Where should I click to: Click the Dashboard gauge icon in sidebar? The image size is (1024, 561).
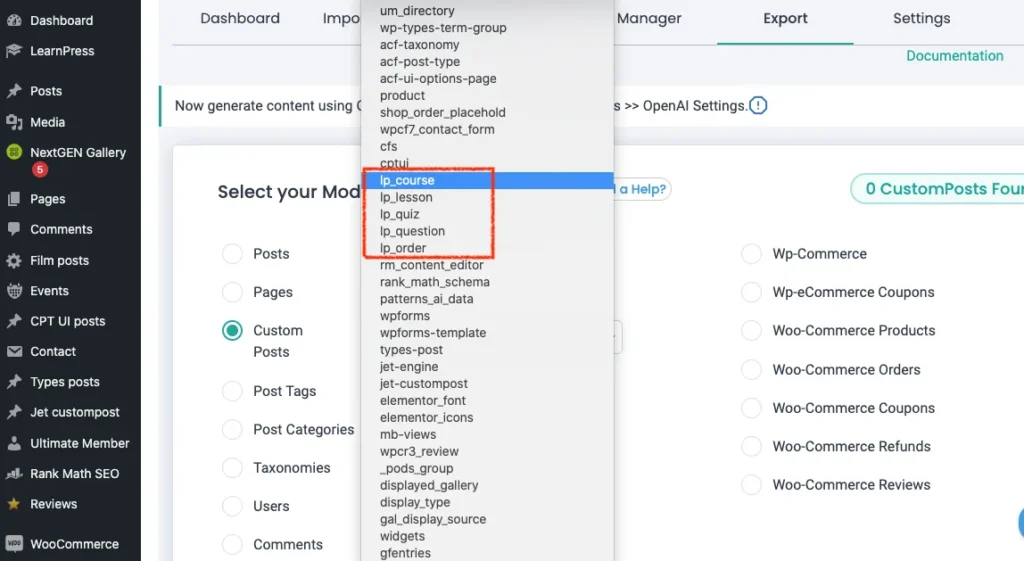pos(14,20)
